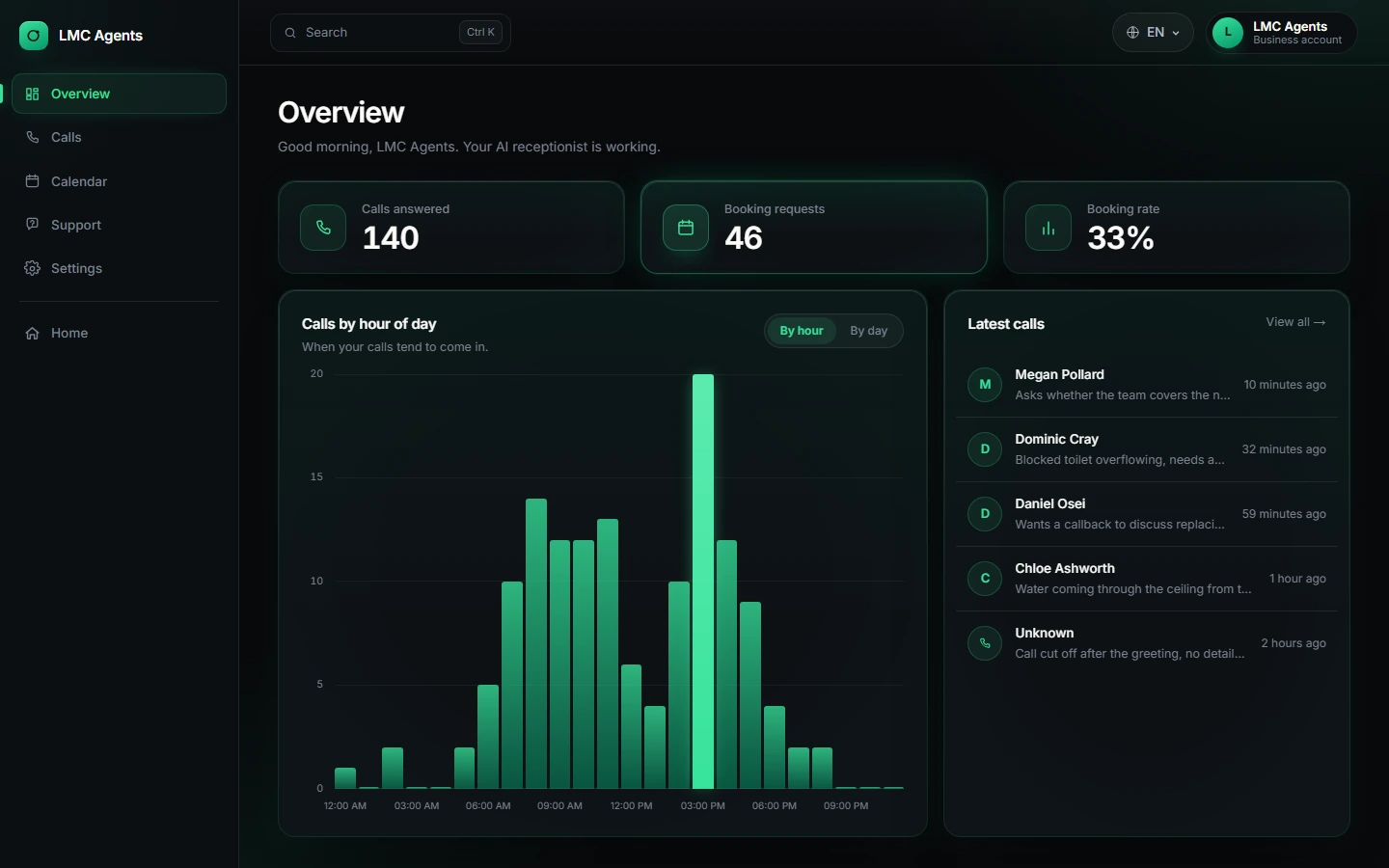
Task: Click the Unknown caller phone avatar
Action: pos(985,642)
